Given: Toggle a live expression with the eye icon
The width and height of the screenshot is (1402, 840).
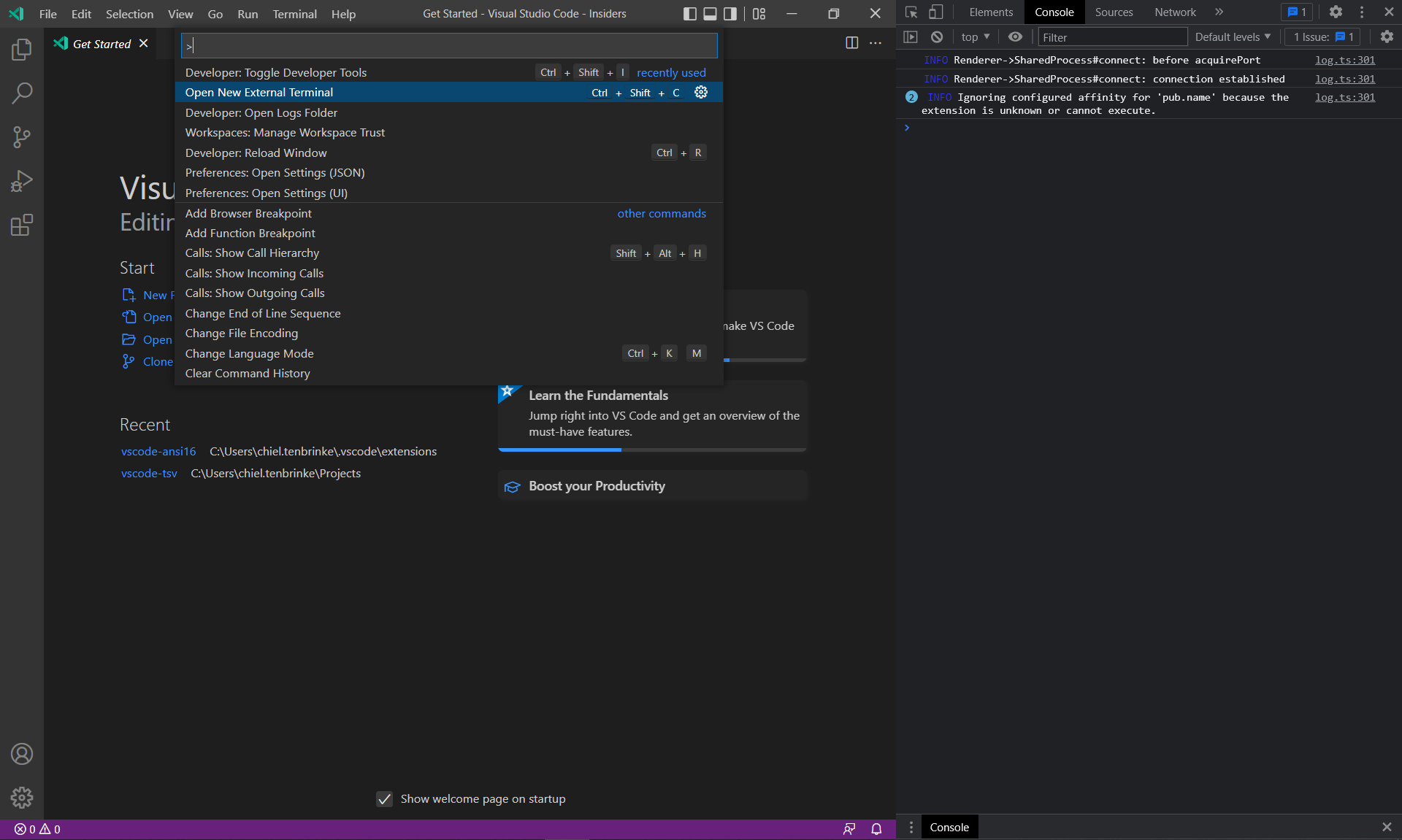Looking at the screenshot, I should click(x=1015, y=36).
